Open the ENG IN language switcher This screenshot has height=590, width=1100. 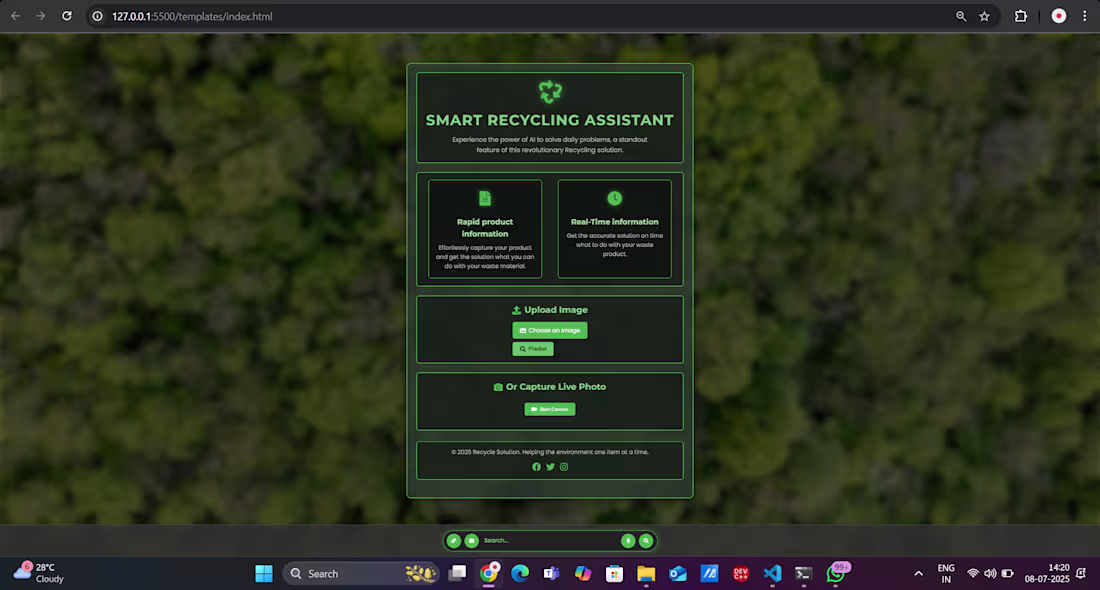[x=946, y=573]
